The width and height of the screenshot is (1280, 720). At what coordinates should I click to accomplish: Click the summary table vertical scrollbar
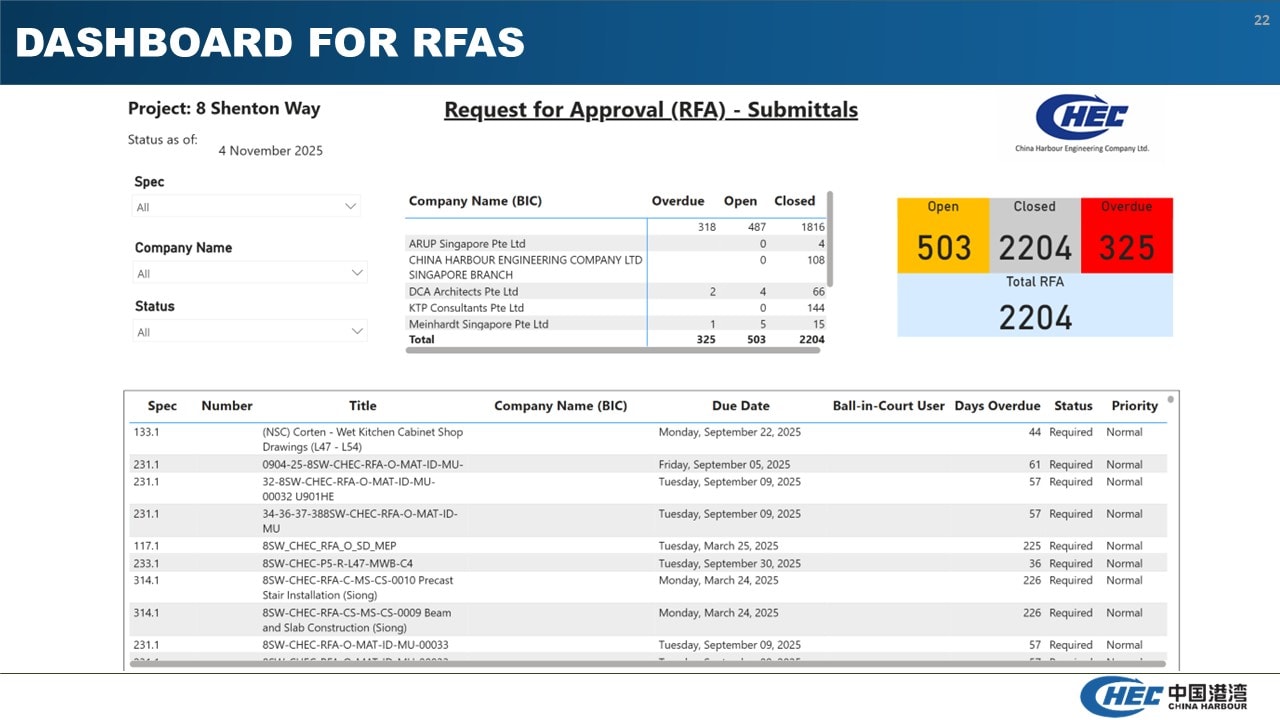830,239
